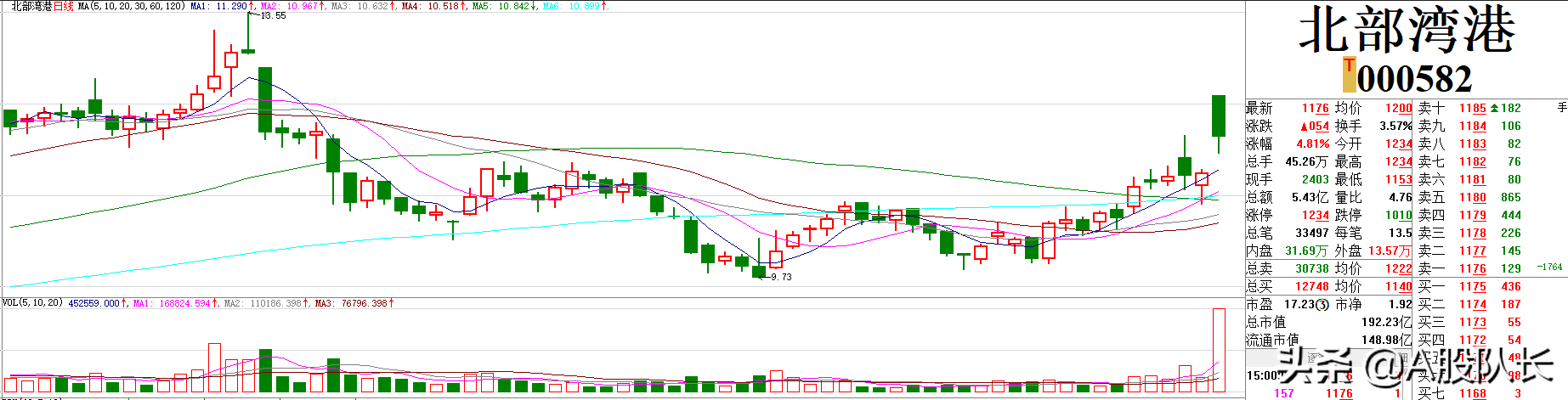Click the 卖六 price 1181

tap(1473, 179)
